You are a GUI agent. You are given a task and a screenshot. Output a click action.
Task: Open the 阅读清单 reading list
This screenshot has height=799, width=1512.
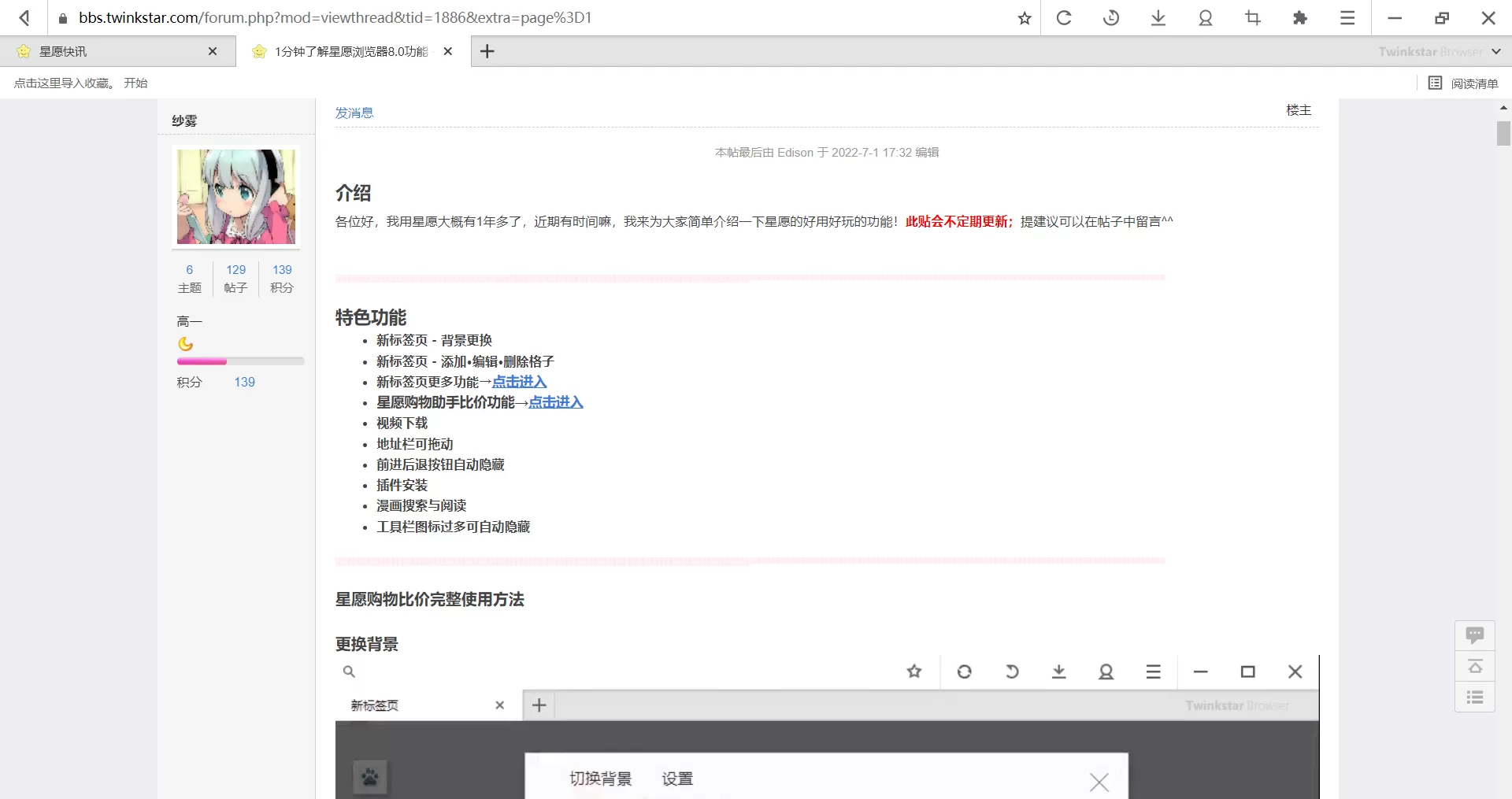coord(1463,83)
